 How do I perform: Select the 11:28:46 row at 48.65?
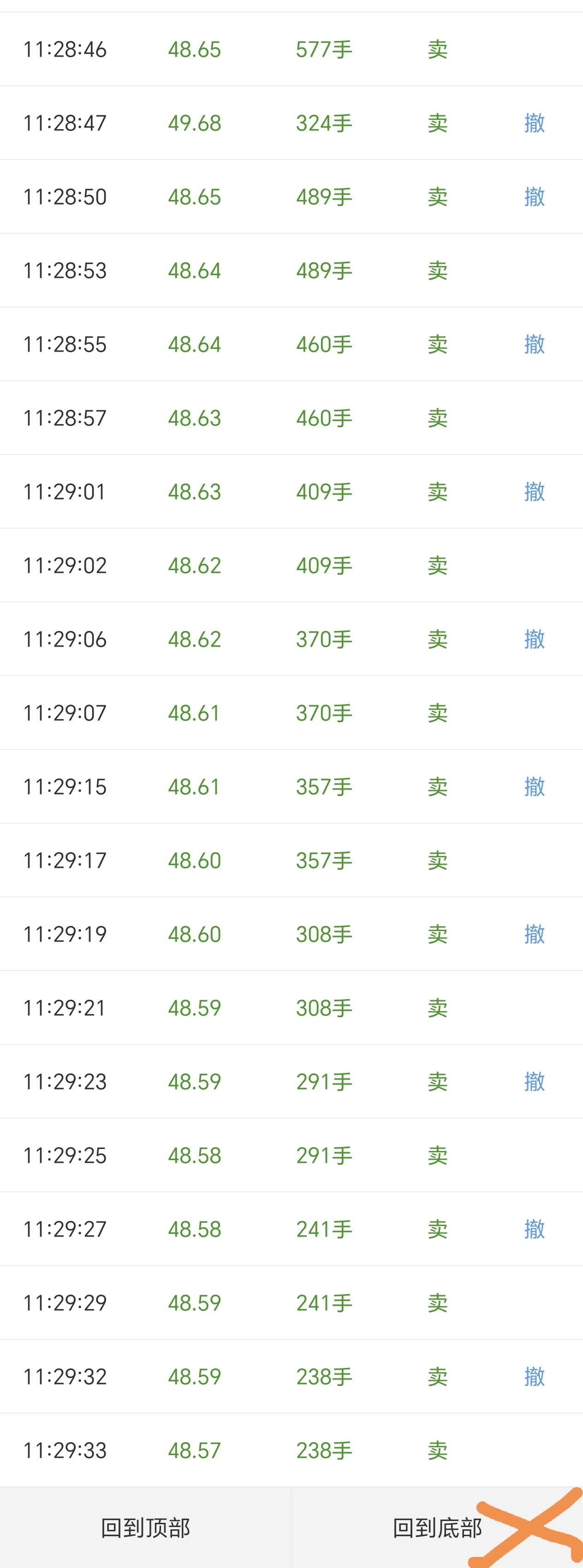point(291,49)
